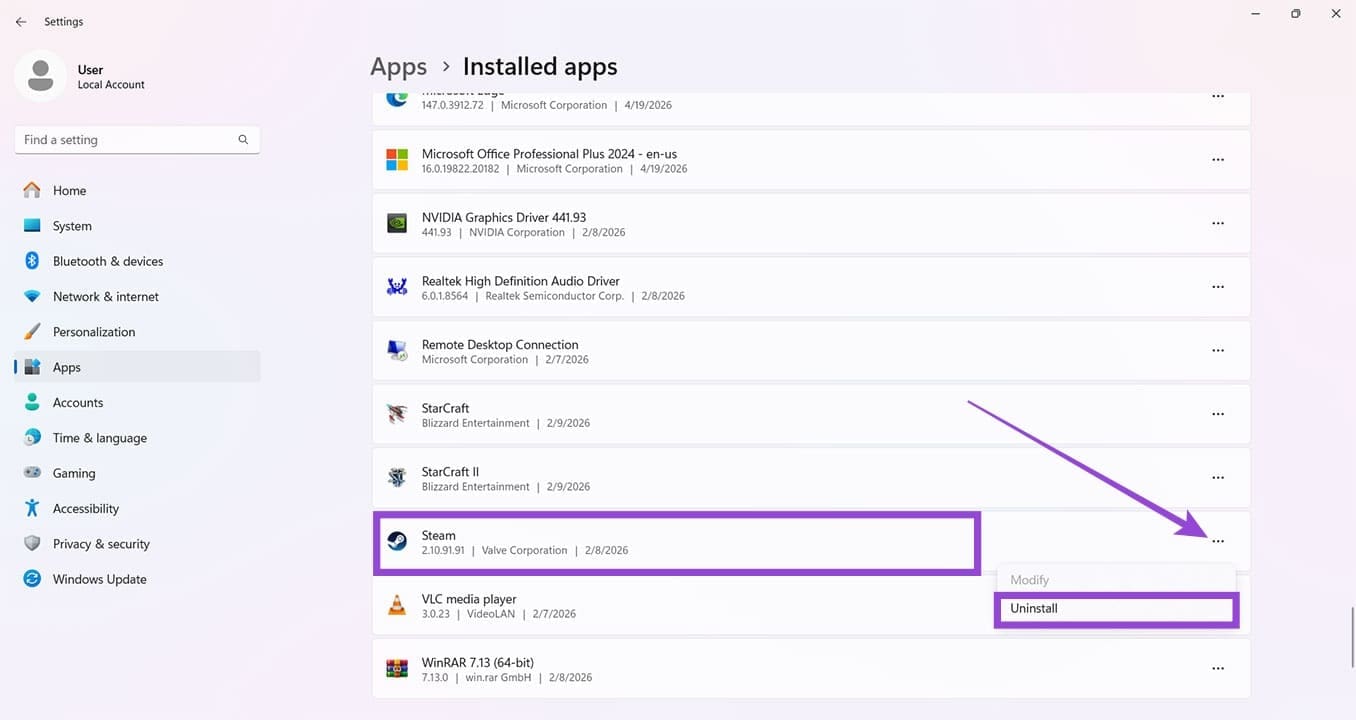The width and height of the screenshot is (1356, 720).
Task: Click the Home sidebar icon
Action: 32,190
